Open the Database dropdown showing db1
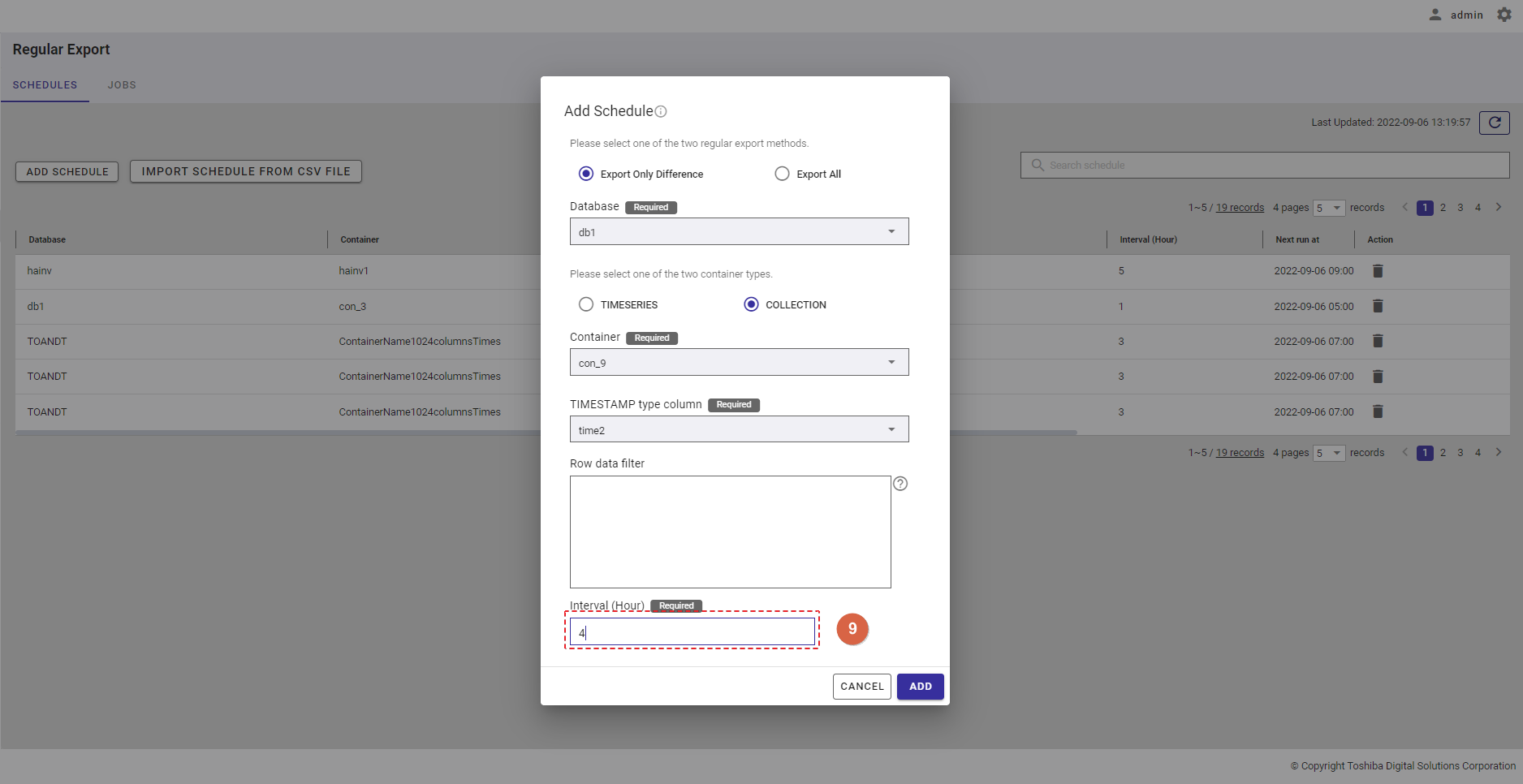The width and height of the screenshot is (1523, 784). [739, 231]
